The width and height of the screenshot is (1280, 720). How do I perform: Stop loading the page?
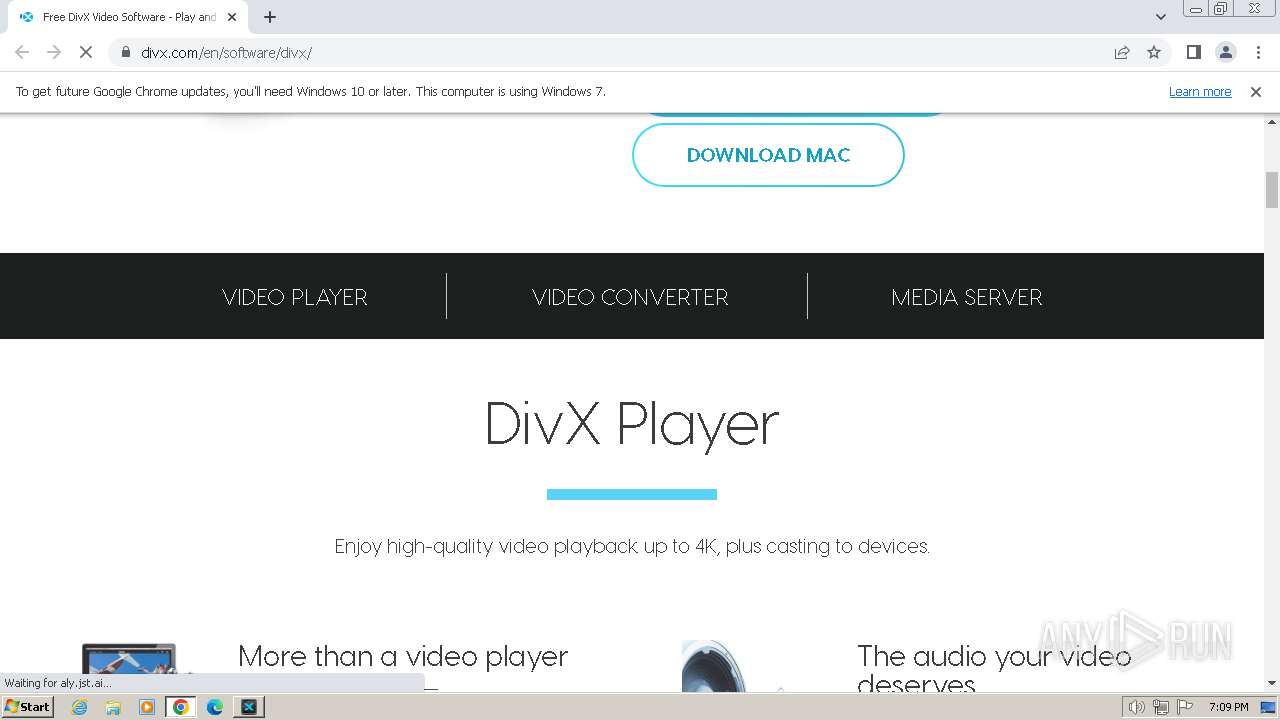tap(86, 52)
